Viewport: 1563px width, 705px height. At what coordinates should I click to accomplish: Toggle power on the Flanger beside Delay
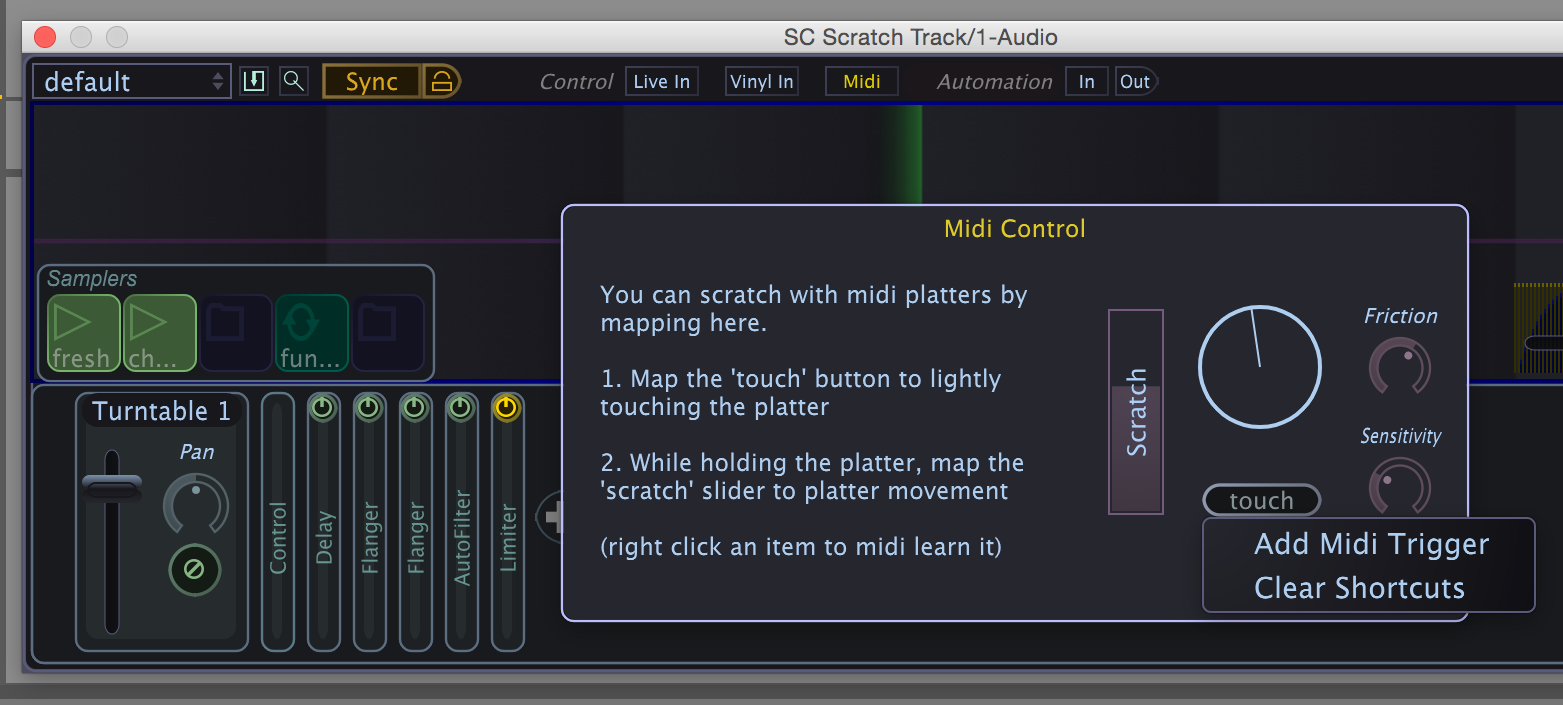click(369, 408)
